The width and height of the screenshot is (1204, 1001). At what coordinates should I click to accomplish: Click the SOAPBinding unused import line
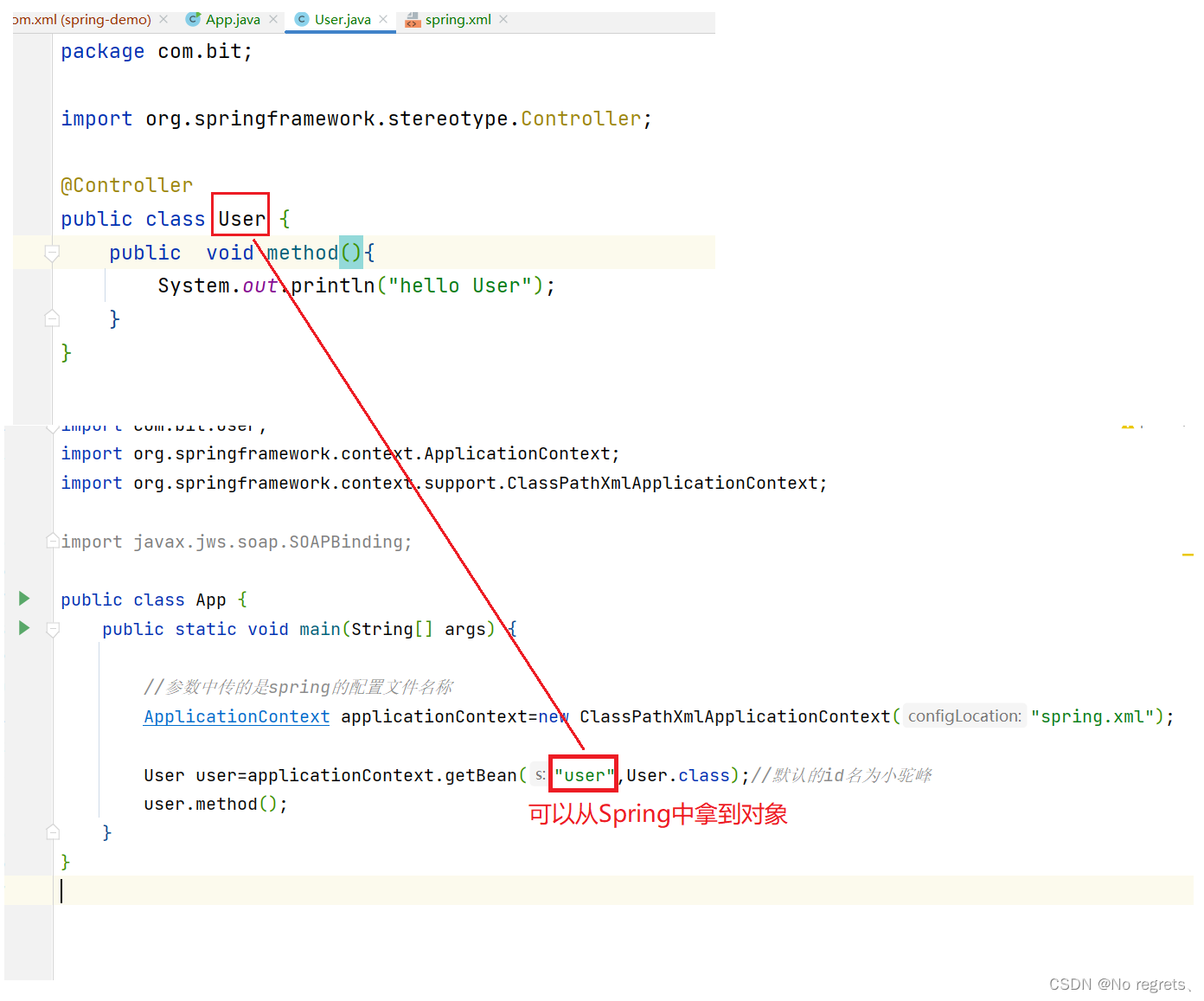click(236, 542)
